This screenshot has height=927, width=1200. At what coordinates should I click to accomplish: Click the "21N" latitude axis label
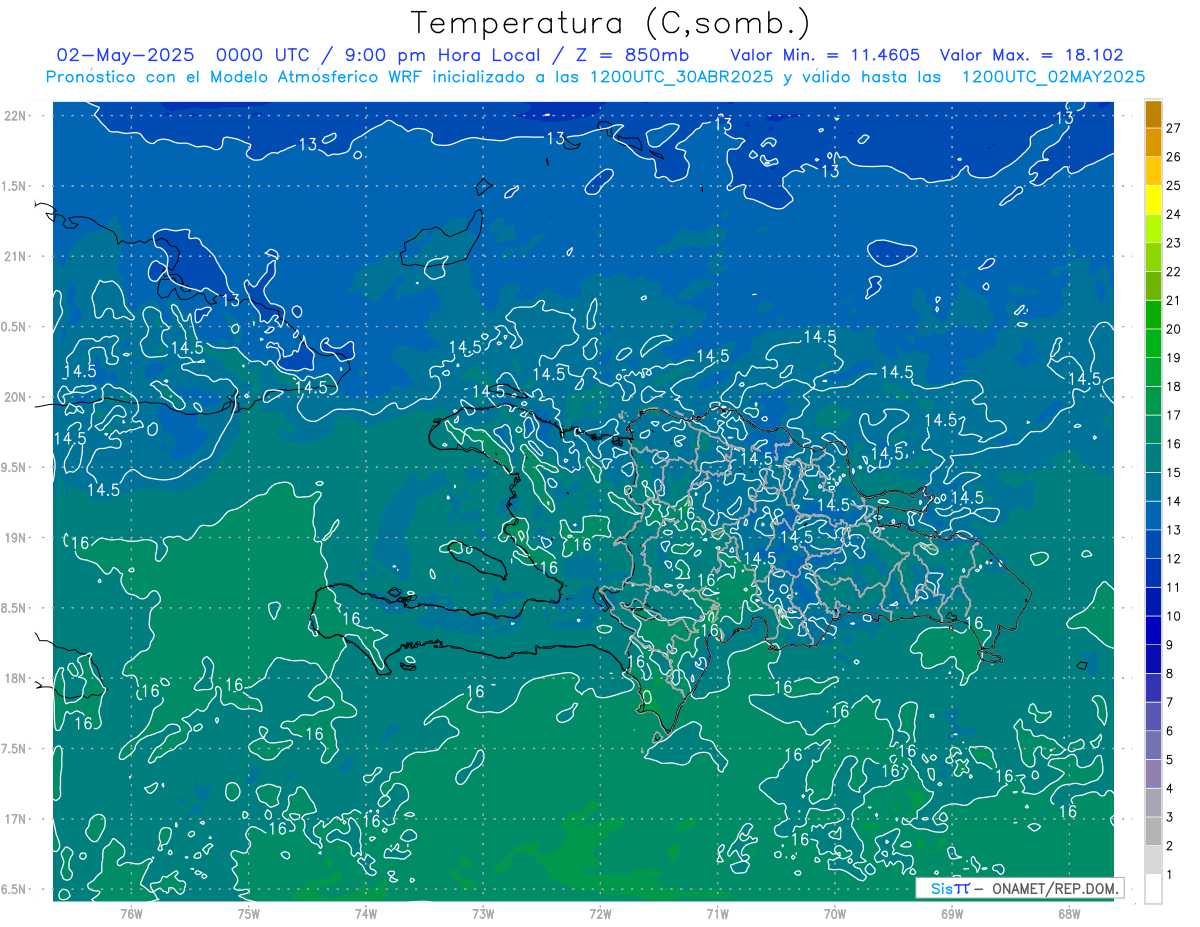coord(17,256)
